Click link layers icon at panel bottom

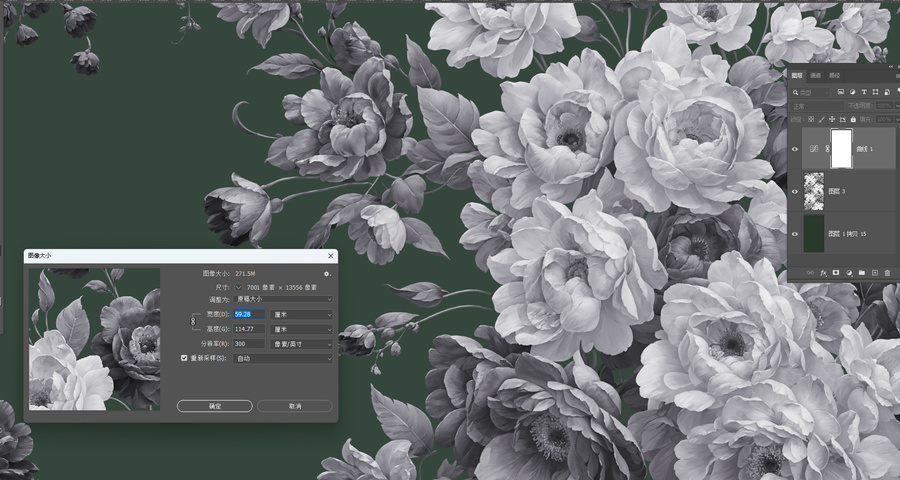(810, 273)
